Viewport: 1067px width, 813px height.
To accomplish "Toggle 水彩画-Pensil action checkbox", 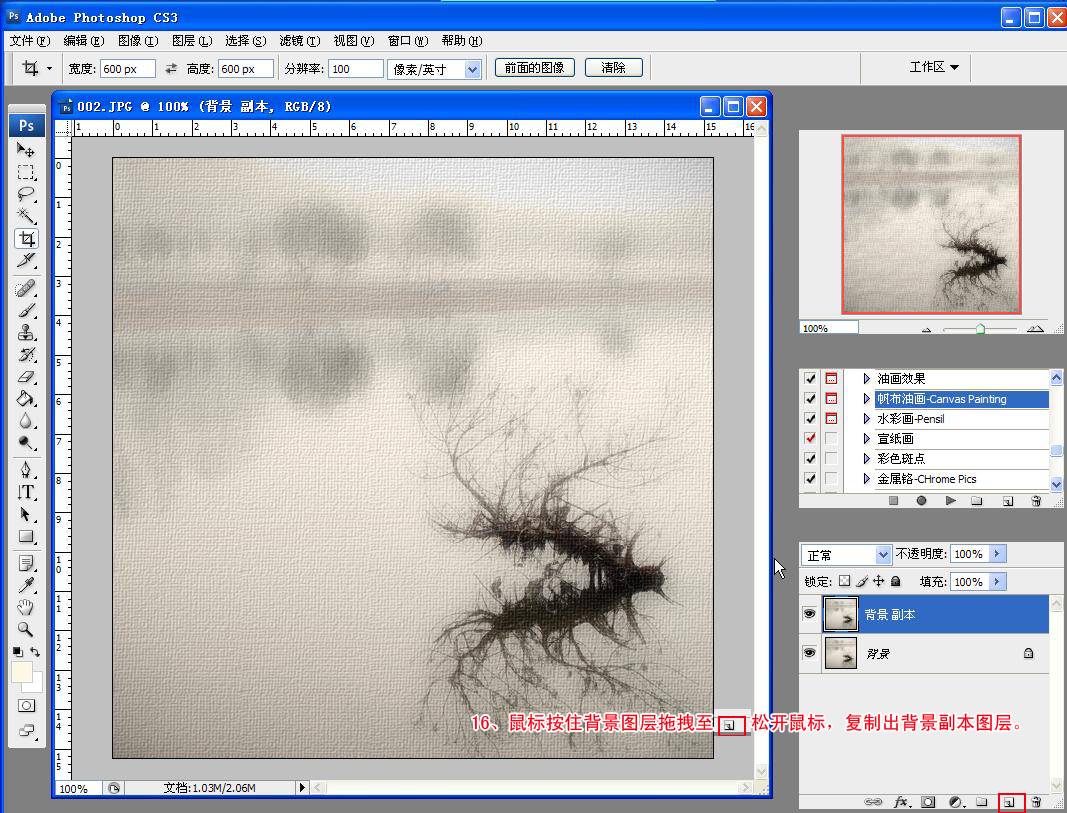I will tap(810, 418).
